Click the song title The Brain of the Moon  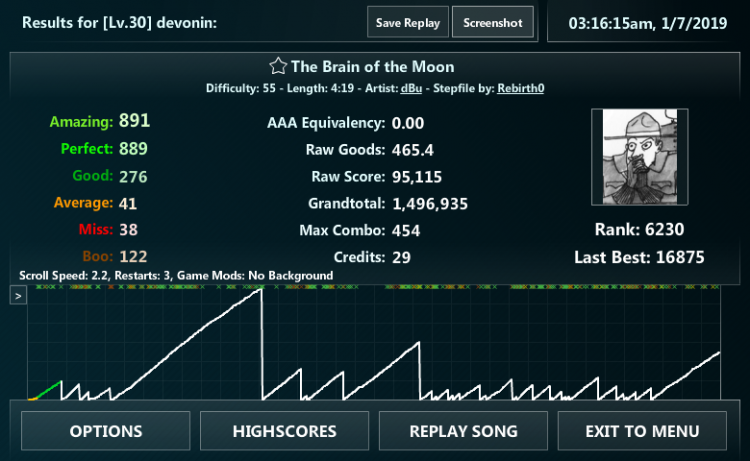[x=372, y=67]
